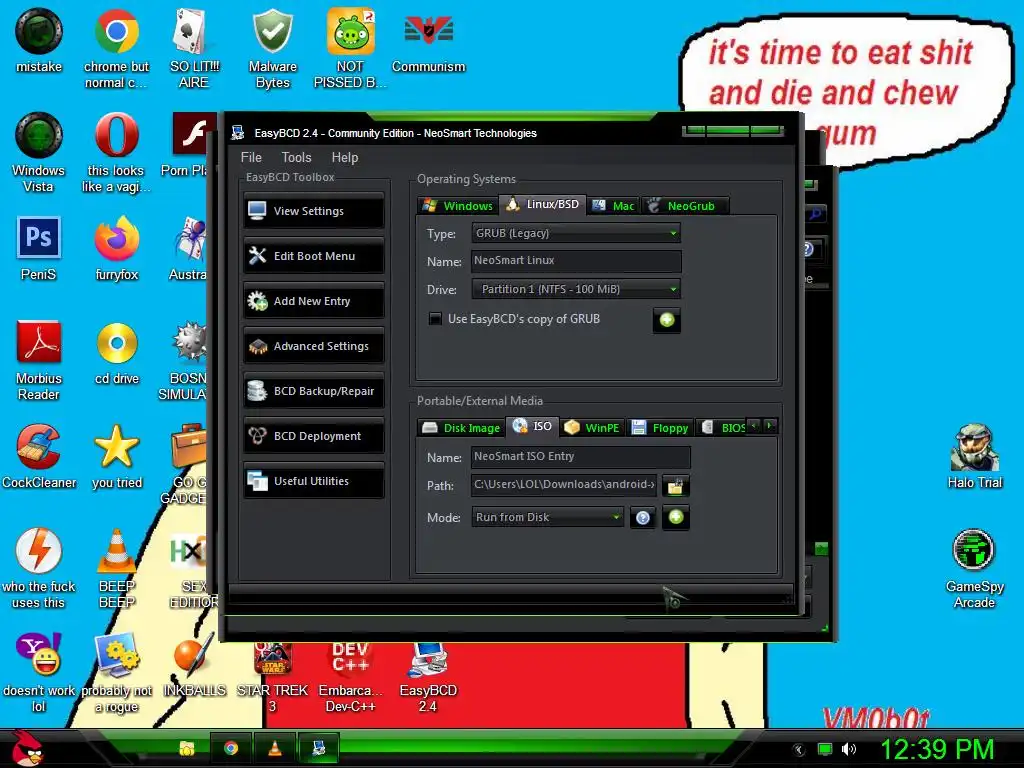The width and height of the screenshot is (1024, 768).
Task: Select the cd drive desktop icon
Action: (x=116, y=353)
